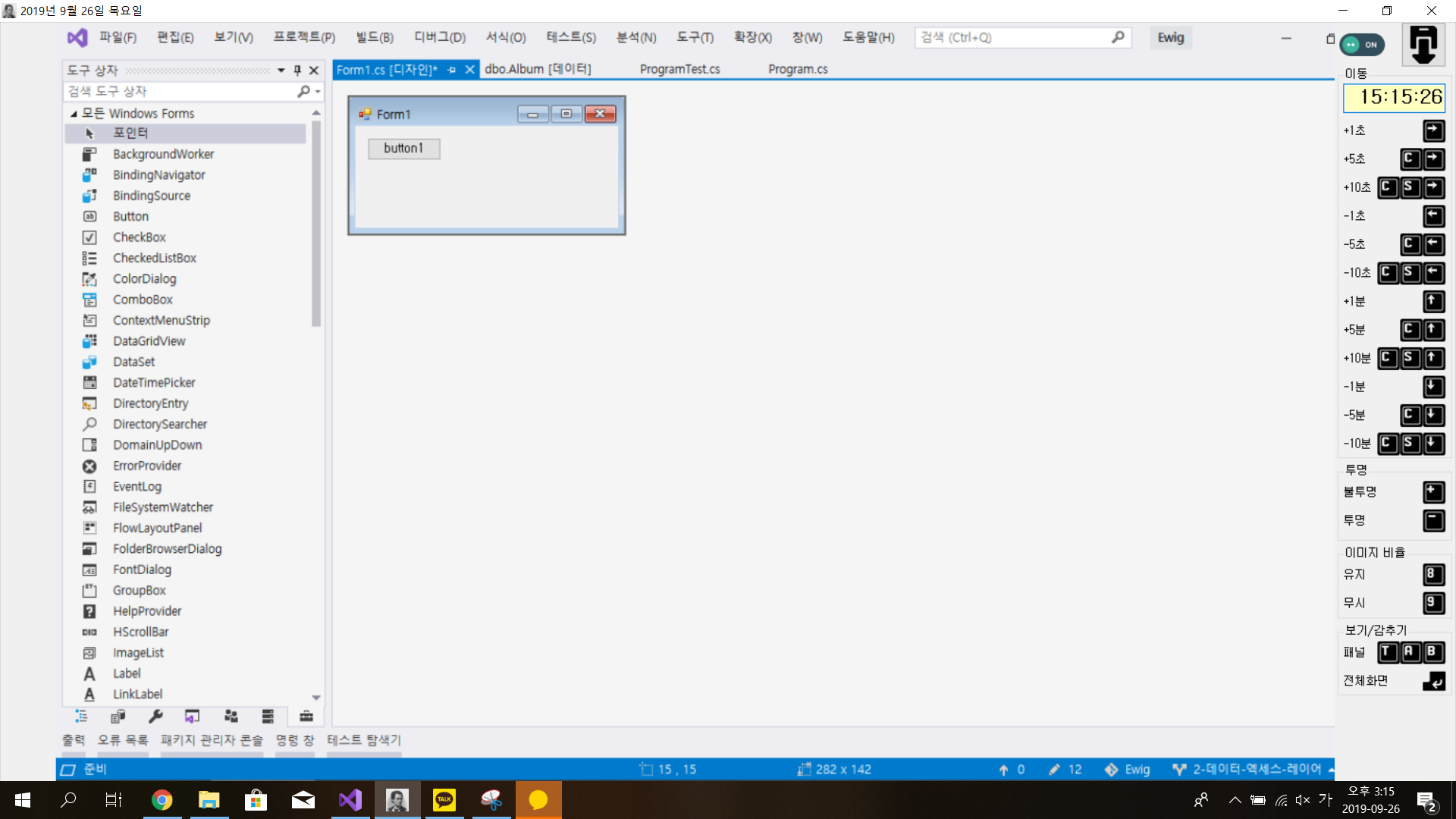This screenshot has height=819, width=1456.
Task: Click the wrench properties tab icon
Action: pos(155,716)
